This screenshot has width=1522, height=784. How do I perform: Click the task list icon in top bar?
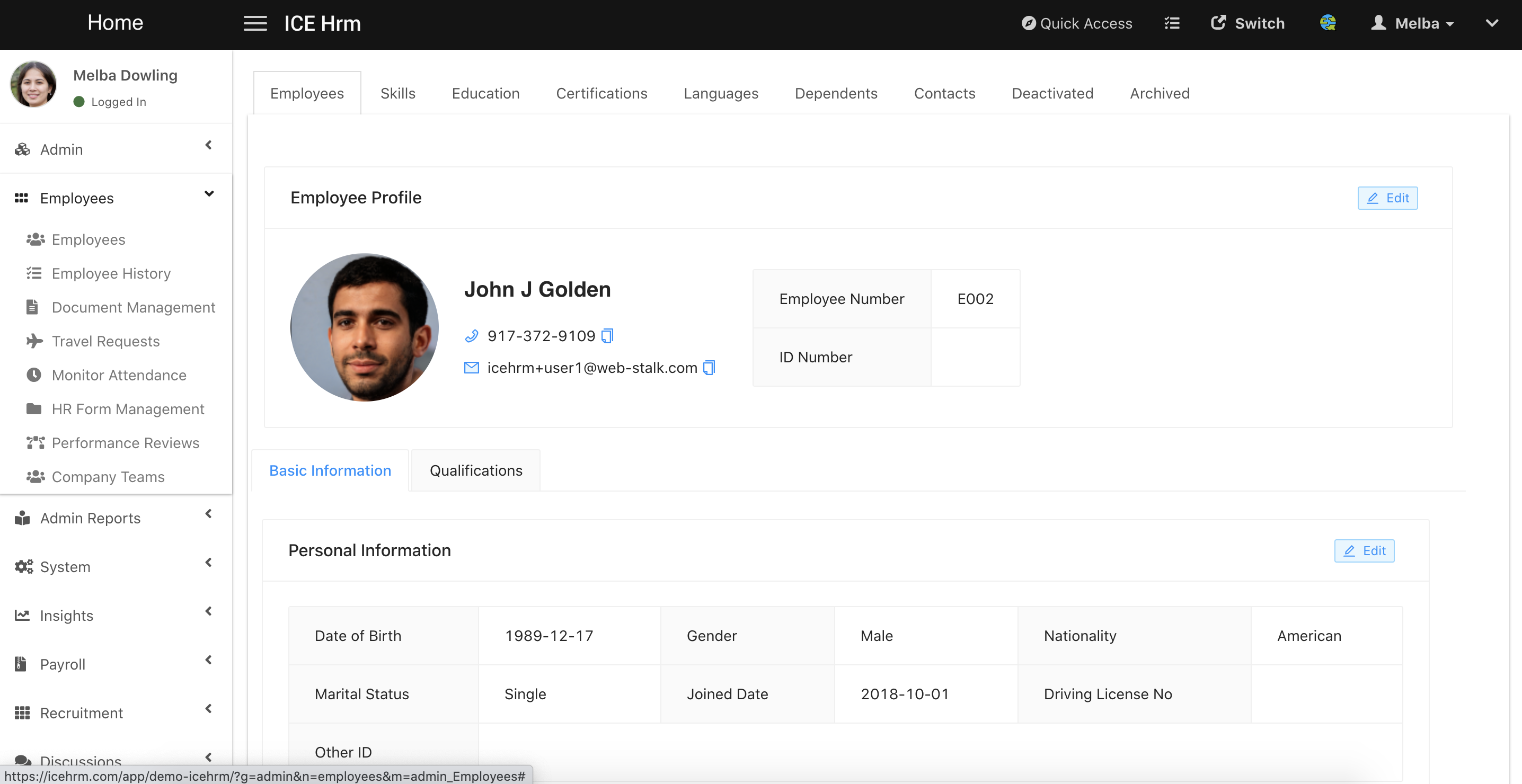point(1172,24)
